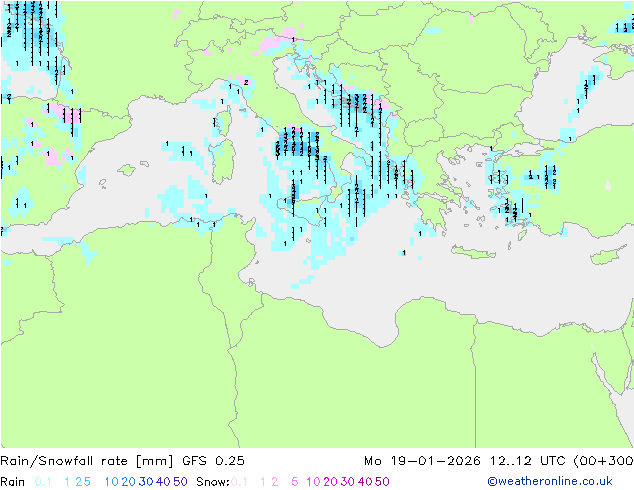Click the island of Corsica on the map
Image resolution: width=634 pixels, height=490 pixels.
pos(225,122)
